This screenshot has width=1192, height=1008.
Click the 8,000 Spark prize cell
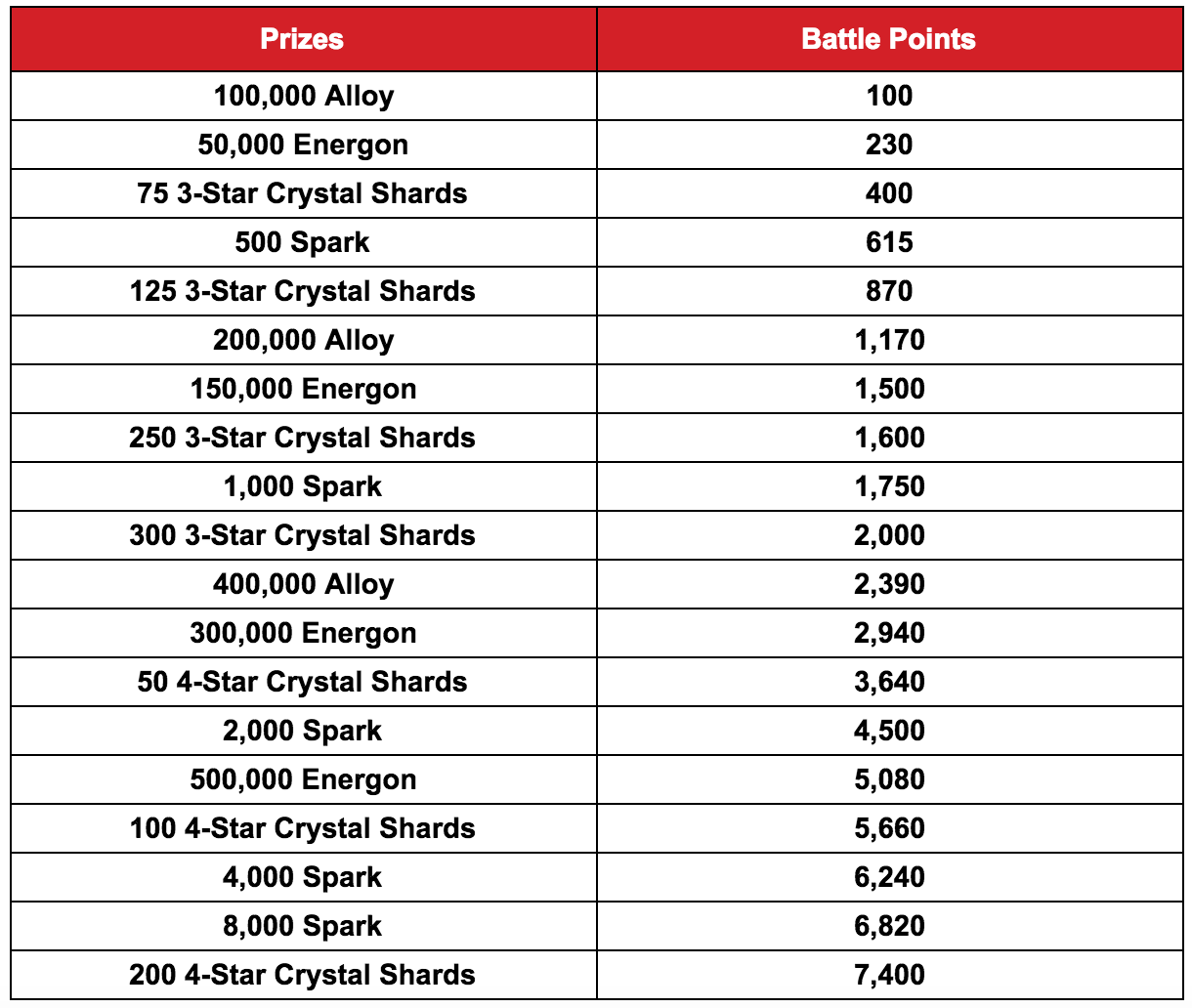coord(303,926)
